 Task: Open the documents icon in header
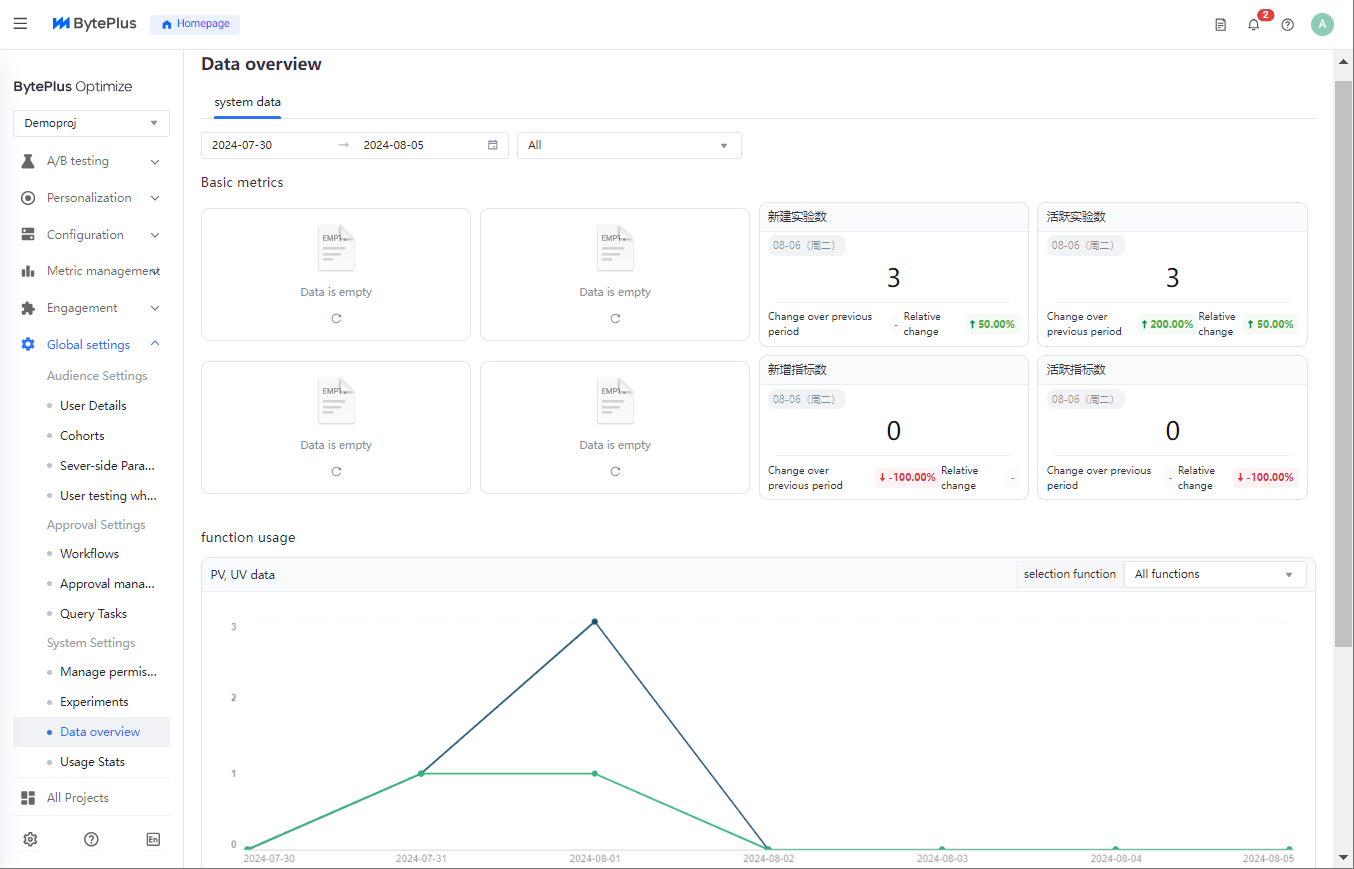(1220, 25)
